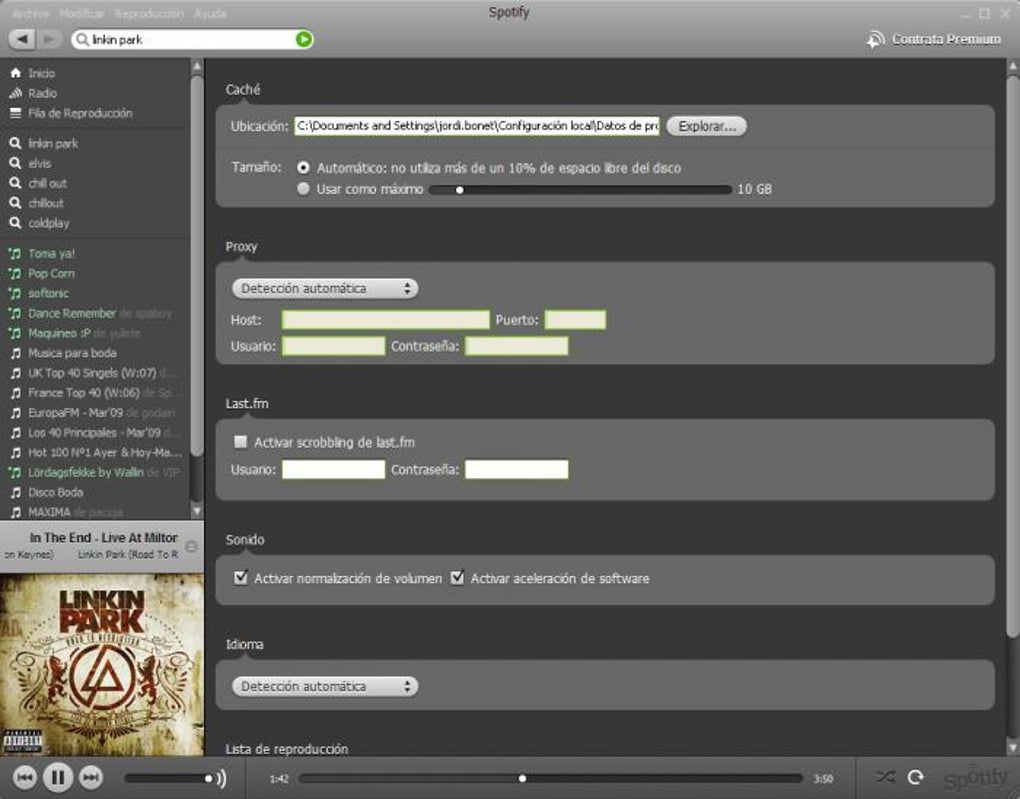Click the Last.fm Contraseña field

click(x=517, y=469)
